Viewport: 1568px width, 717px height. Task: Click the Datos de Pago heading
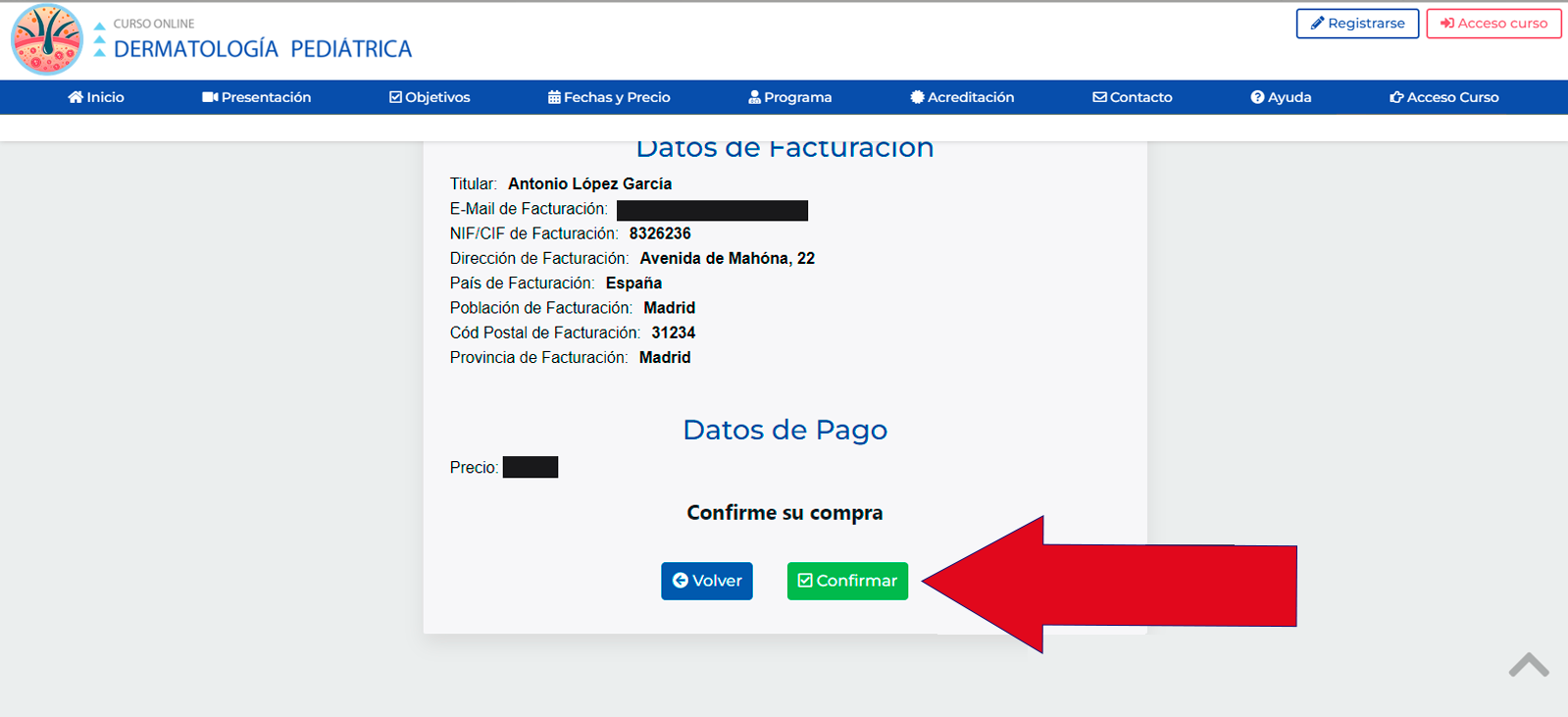click(x=784, y=430)
